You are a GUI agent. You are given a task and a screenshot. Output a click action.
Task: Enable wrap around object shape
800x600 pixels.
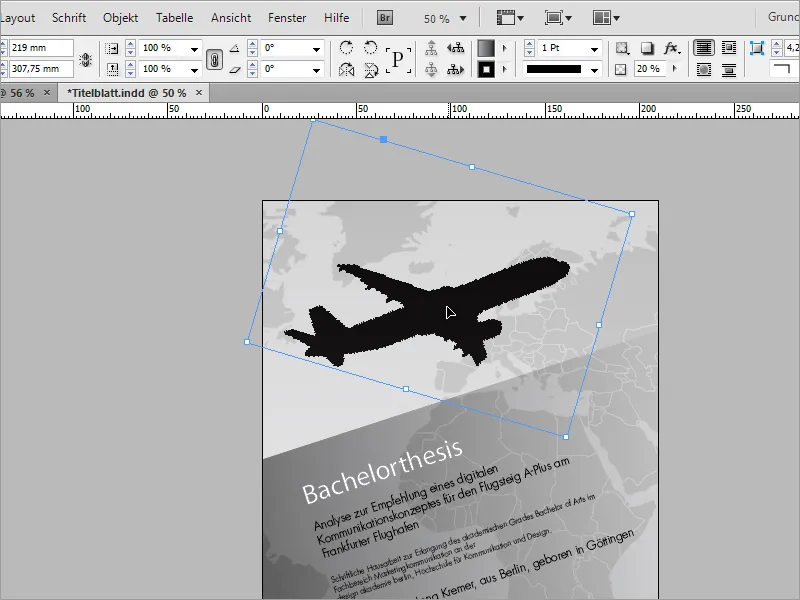coord(704,69)
